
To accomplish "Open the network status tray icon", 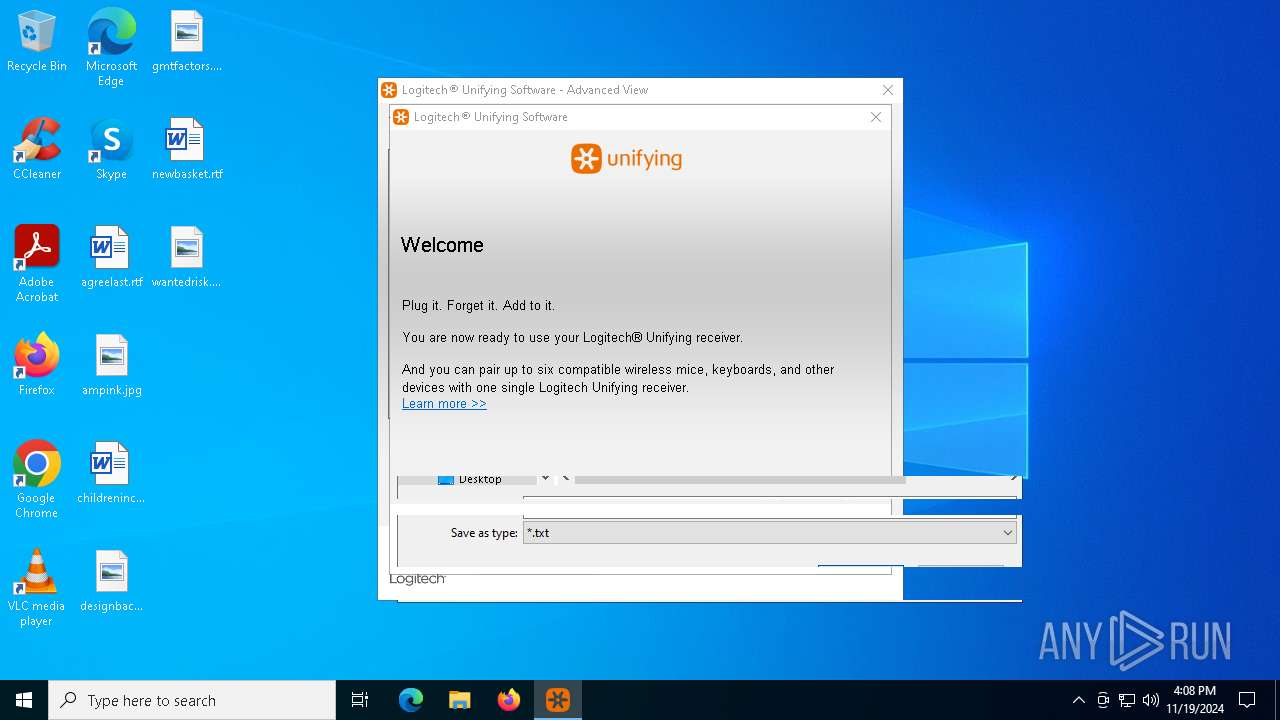I will point(1127,700).
